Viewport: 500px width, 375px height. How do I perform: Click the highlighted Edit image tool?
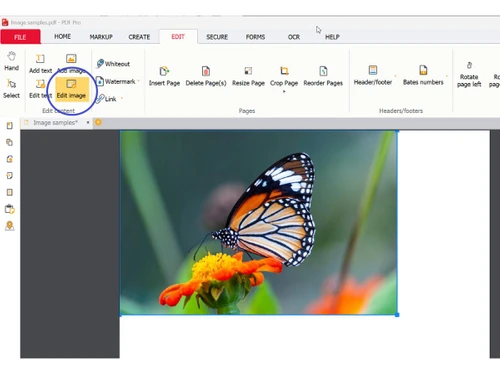point(71,89)
